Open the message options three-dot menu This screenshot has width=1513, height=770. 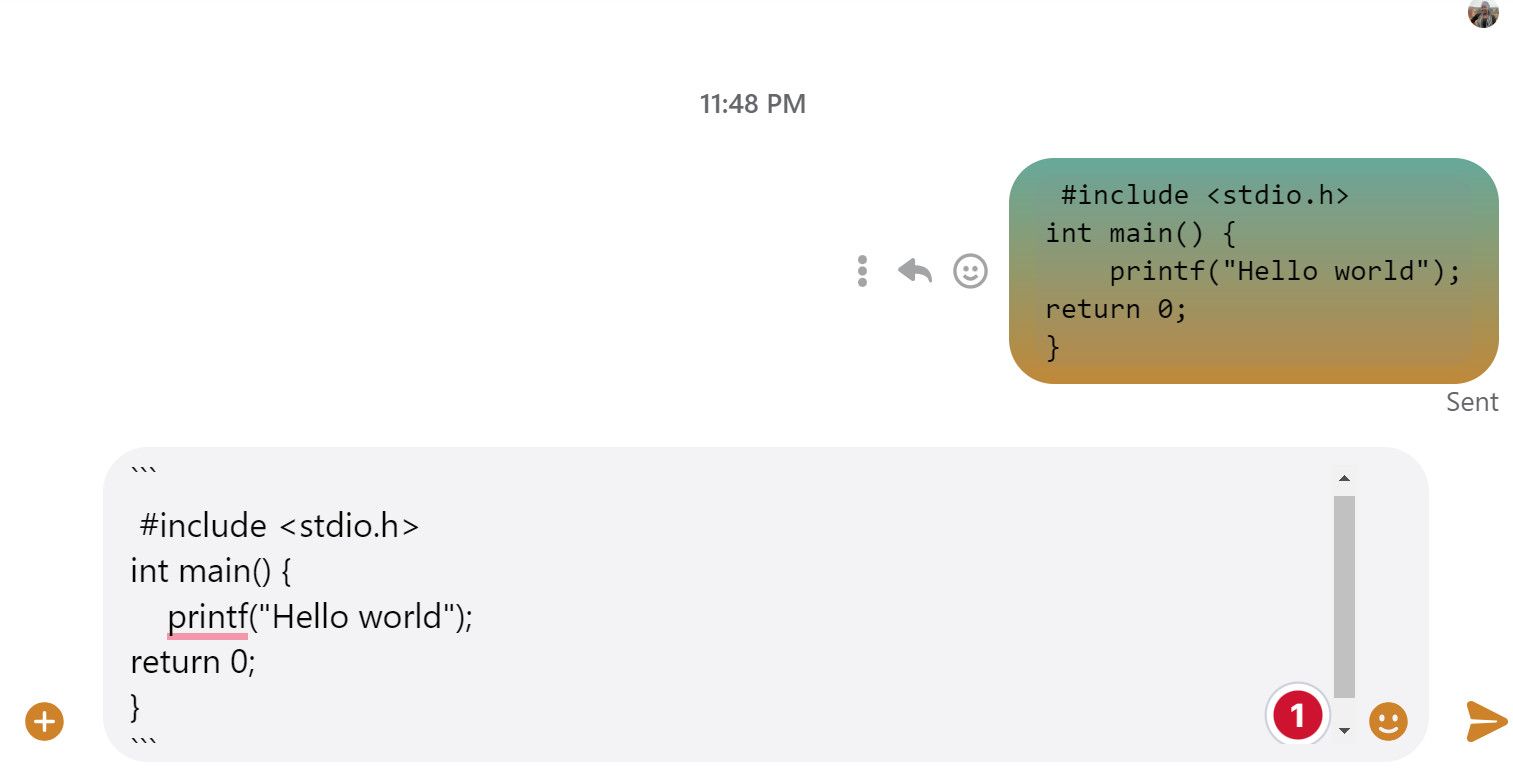coord(862,271)
